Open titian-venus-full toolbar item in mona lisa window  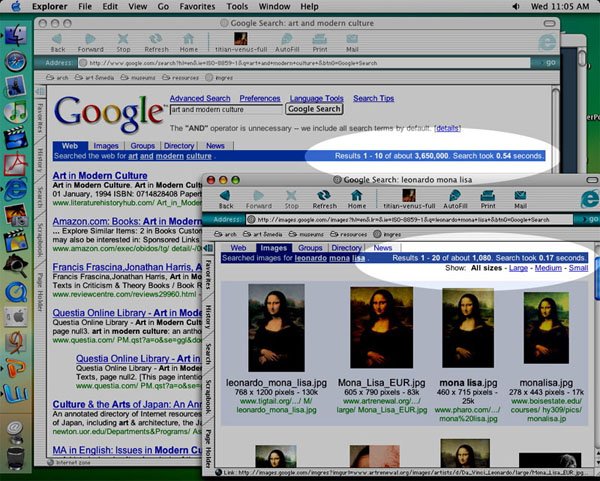(409, 199)
